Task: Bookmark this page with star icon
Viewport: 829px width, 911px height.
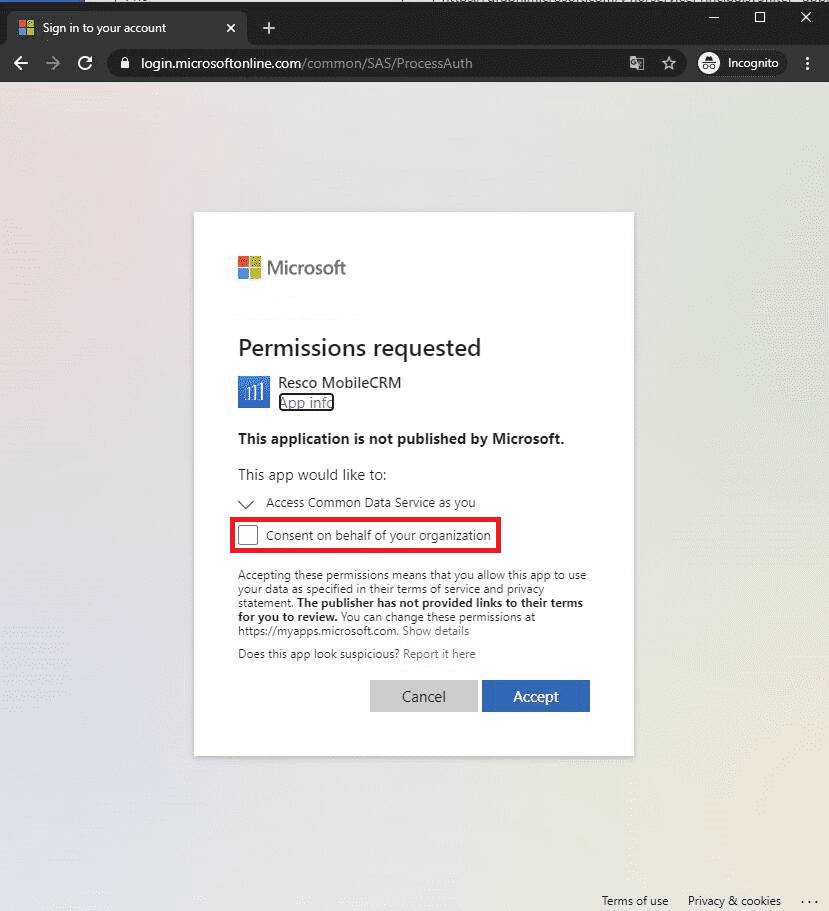Action: (x=669, y=63)
